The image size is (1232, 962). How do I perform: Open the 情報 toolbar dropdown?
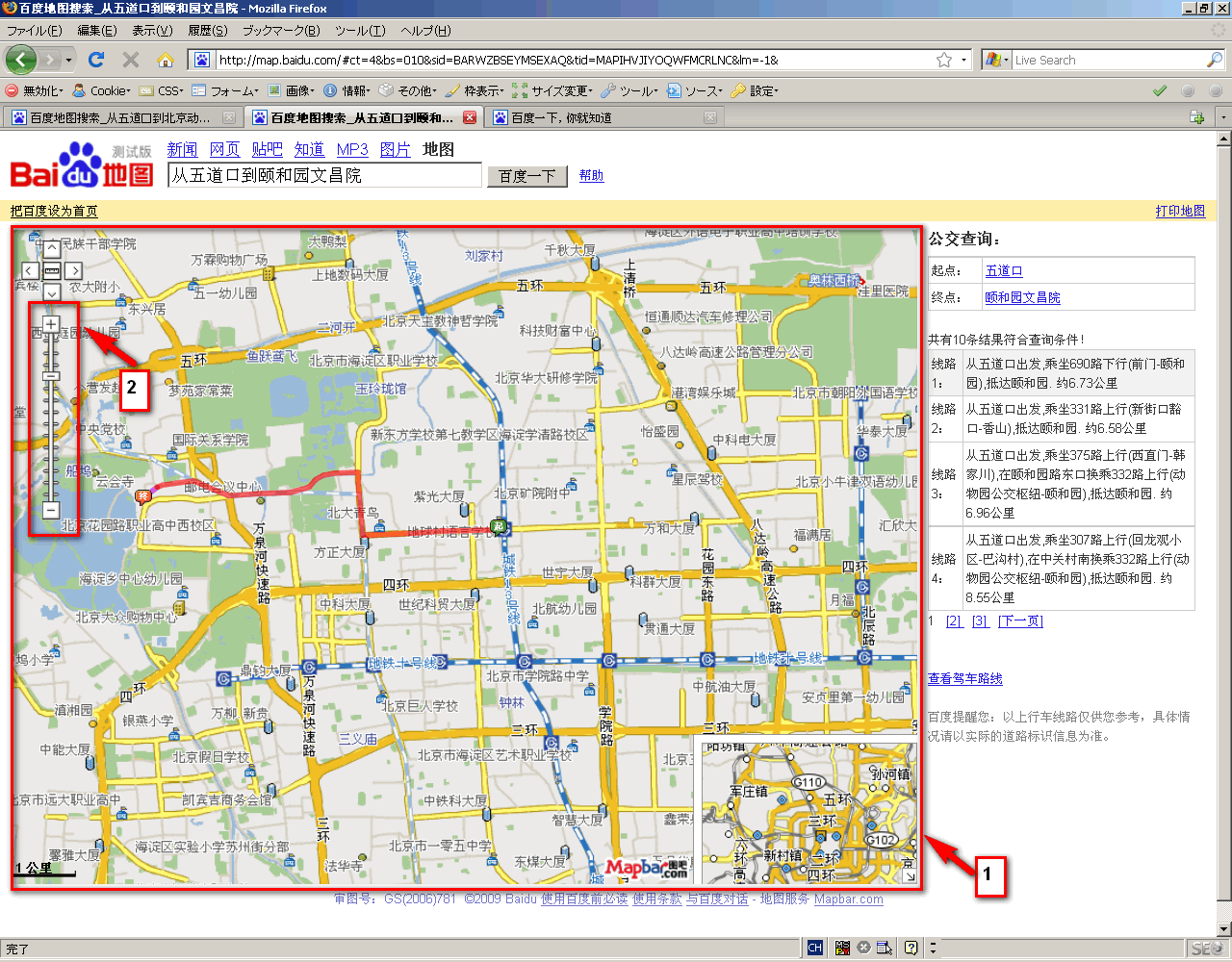click(347, 90)
